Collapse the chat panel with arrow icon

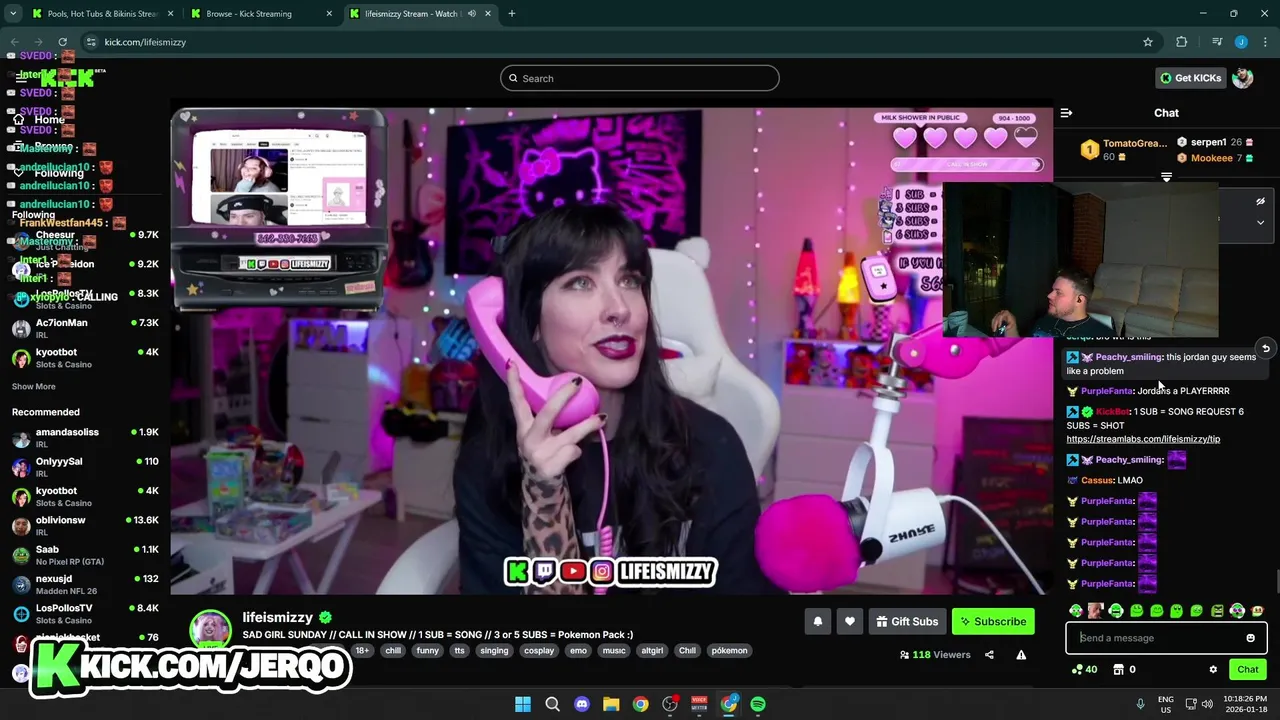(x=1066, y=113)
